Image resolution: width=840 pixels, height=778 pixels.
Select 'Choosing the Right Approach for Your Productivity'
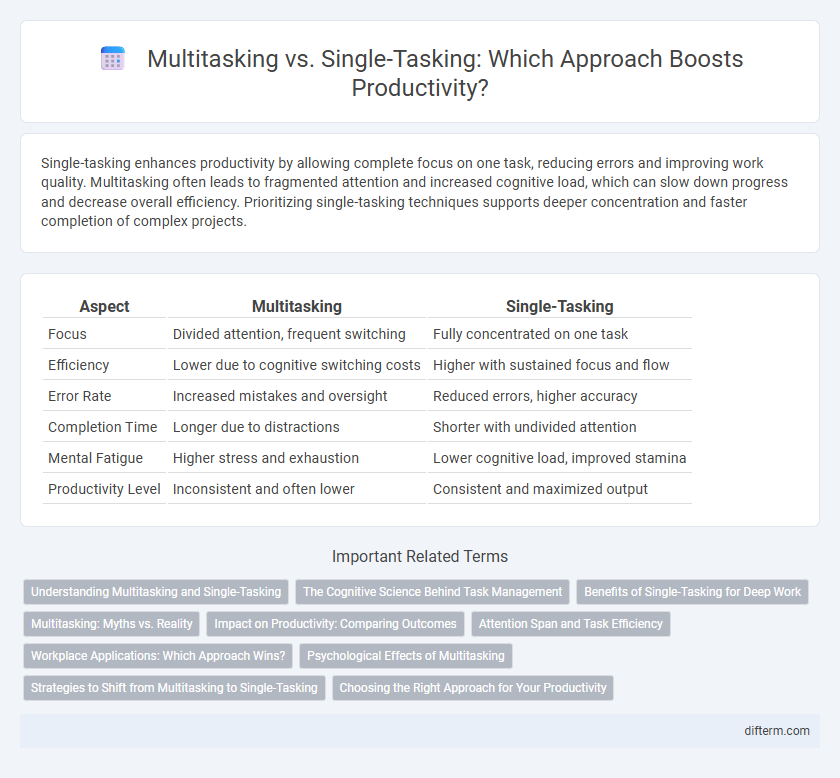(472, 687)
